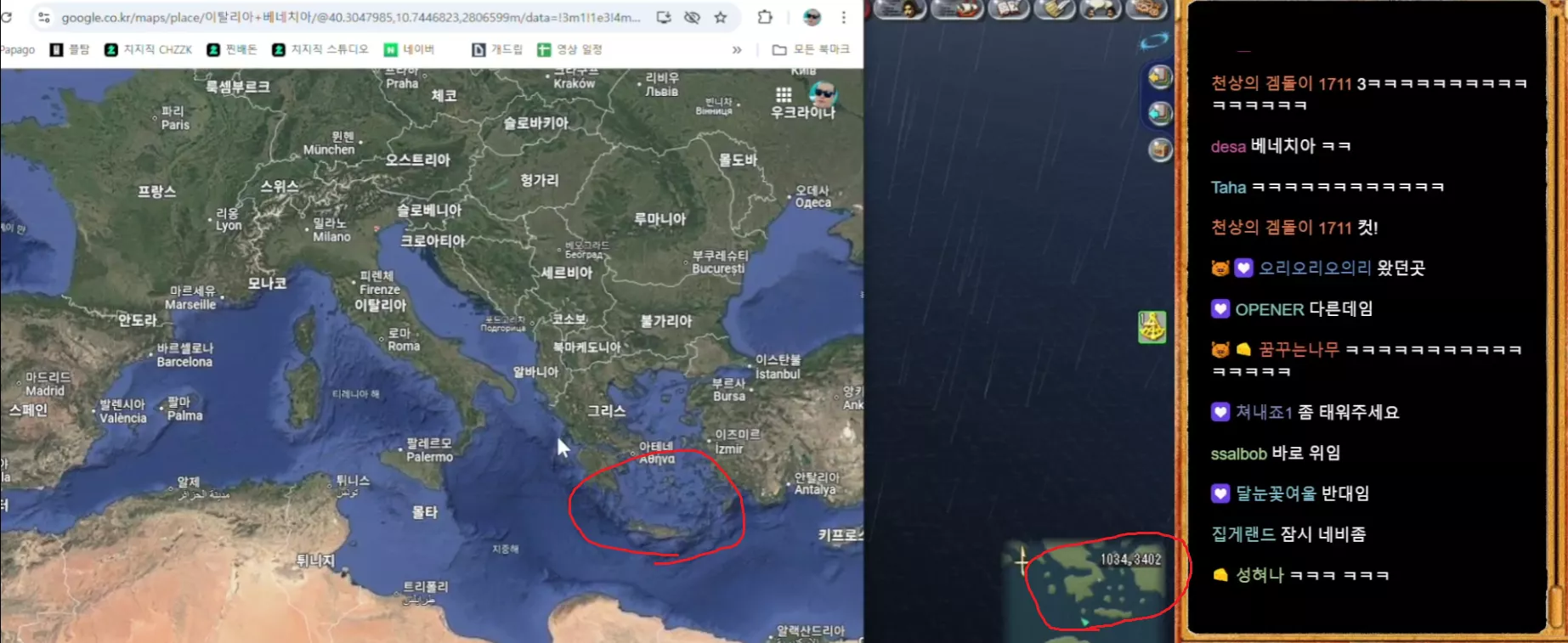Click the 몰타 label on the map
This screenshot has height=643, width=1568.
coord(425,512)
